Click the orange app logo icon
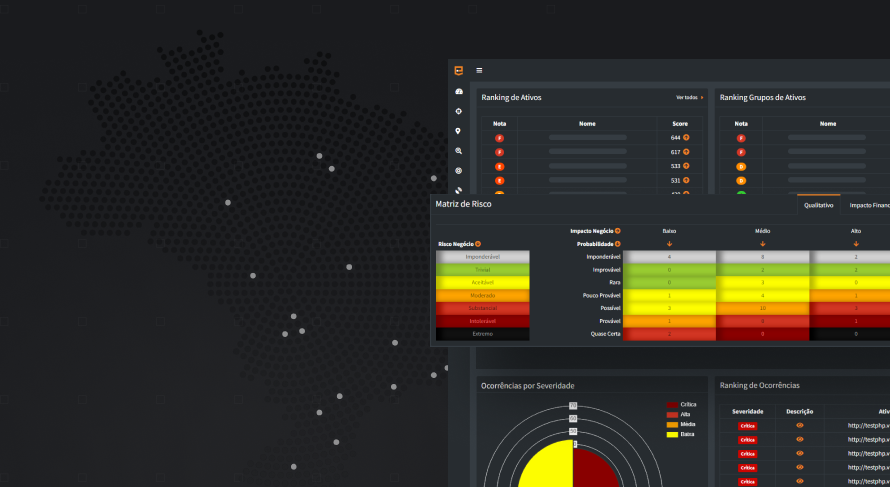890x487 pixels. click(459, 70)
